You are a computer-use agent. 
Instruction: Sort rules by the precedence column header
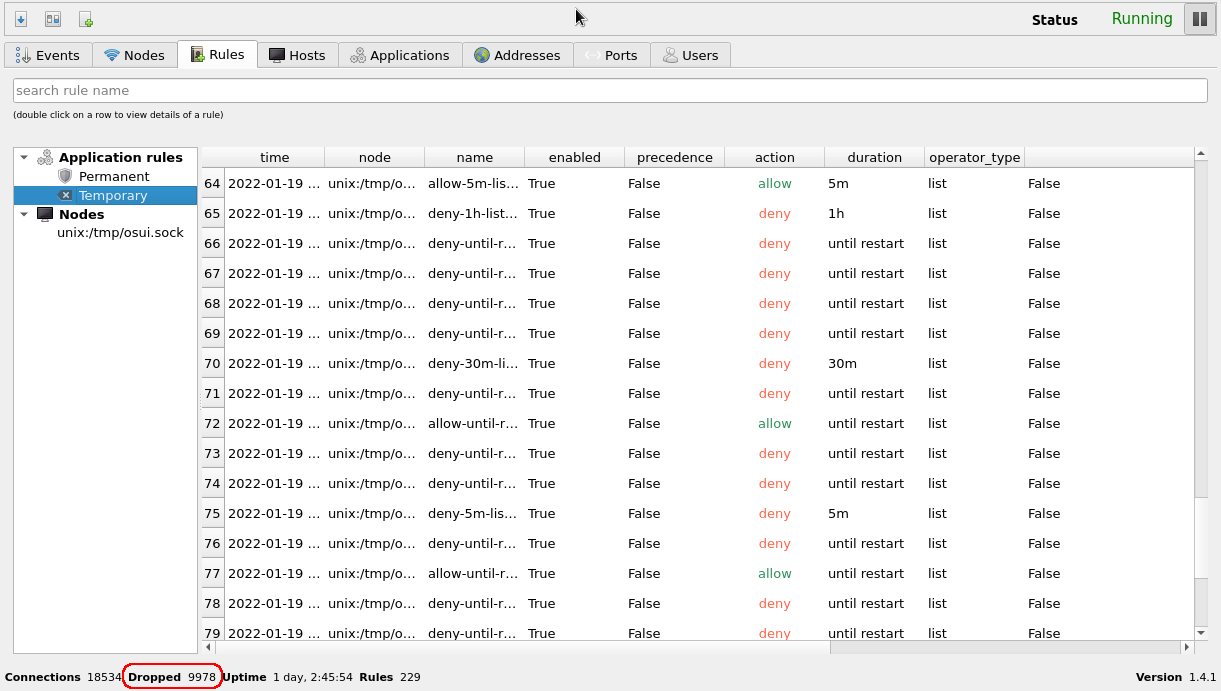click(675, 157)
